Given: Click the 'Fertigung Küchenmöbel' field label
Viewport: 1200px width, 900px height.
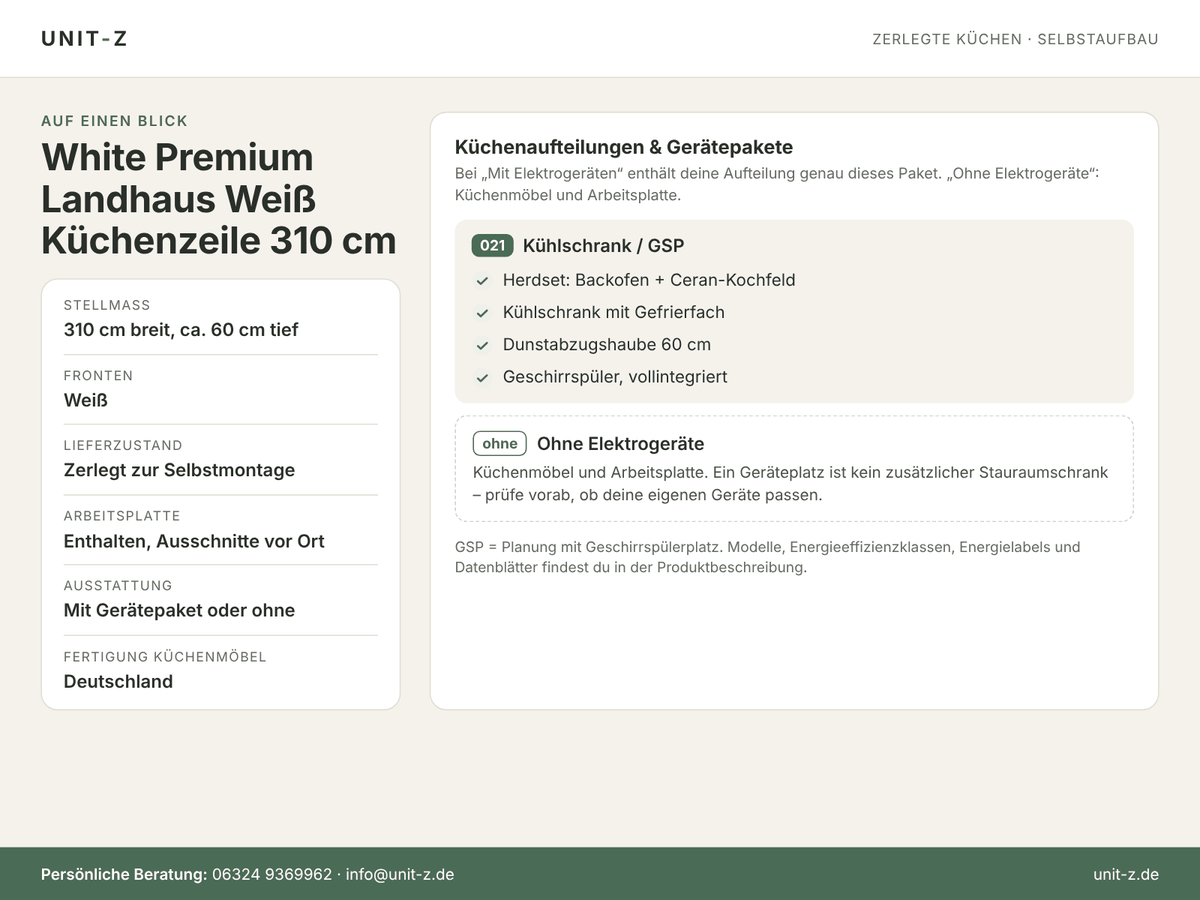Looking at the screenshot, I should [165, 657].
